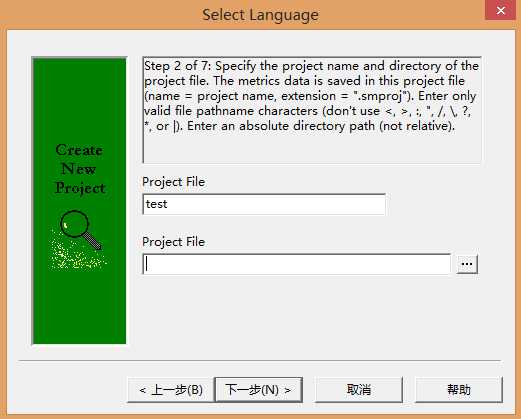The image size is (521, 419).
Task: Click the empty project directory input field
Action: click(297, 264)
